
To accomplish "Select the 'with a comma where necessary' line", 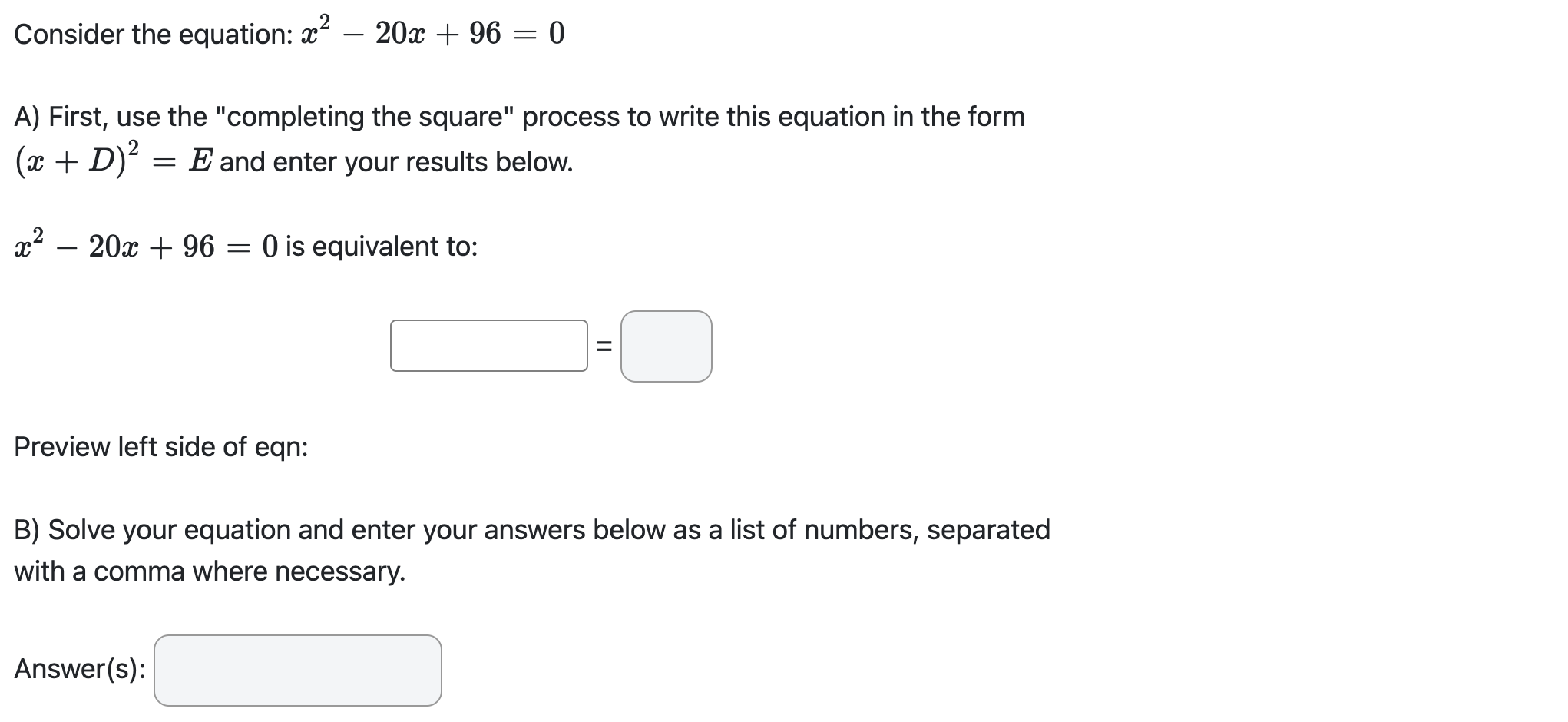I will coord(209,571).
